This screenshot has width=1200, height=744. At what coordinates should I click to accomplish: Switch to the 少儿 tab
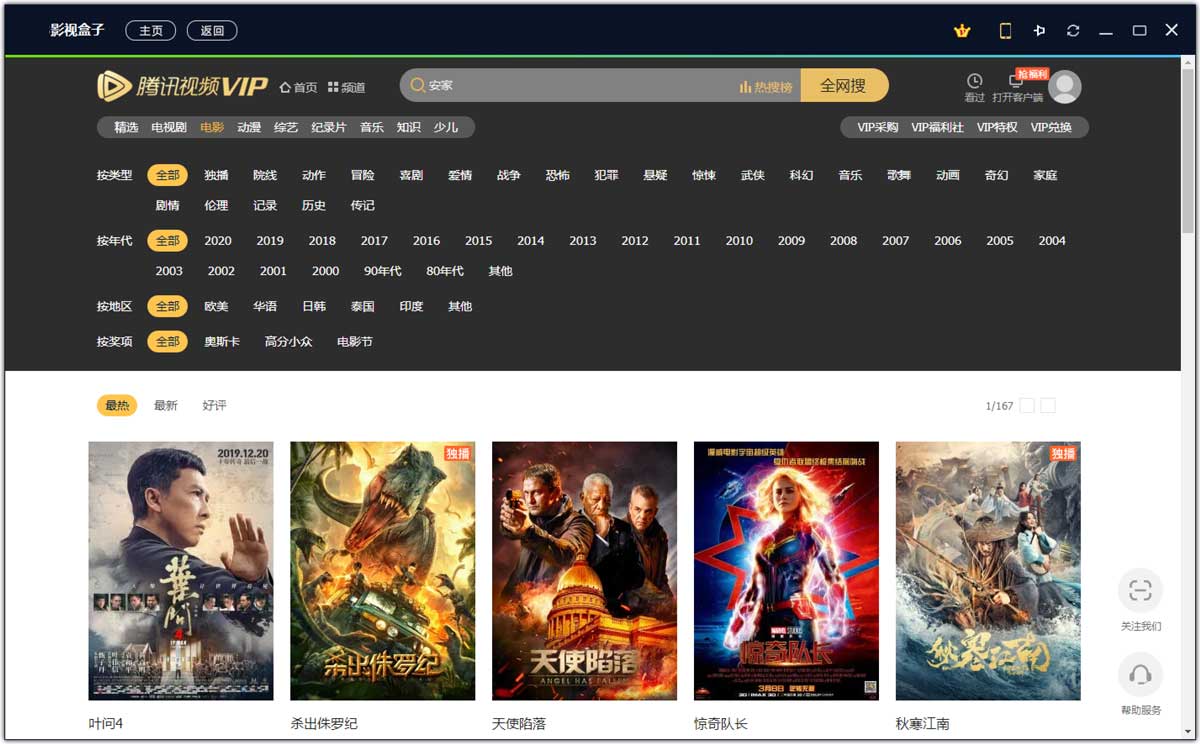(446, 127)
